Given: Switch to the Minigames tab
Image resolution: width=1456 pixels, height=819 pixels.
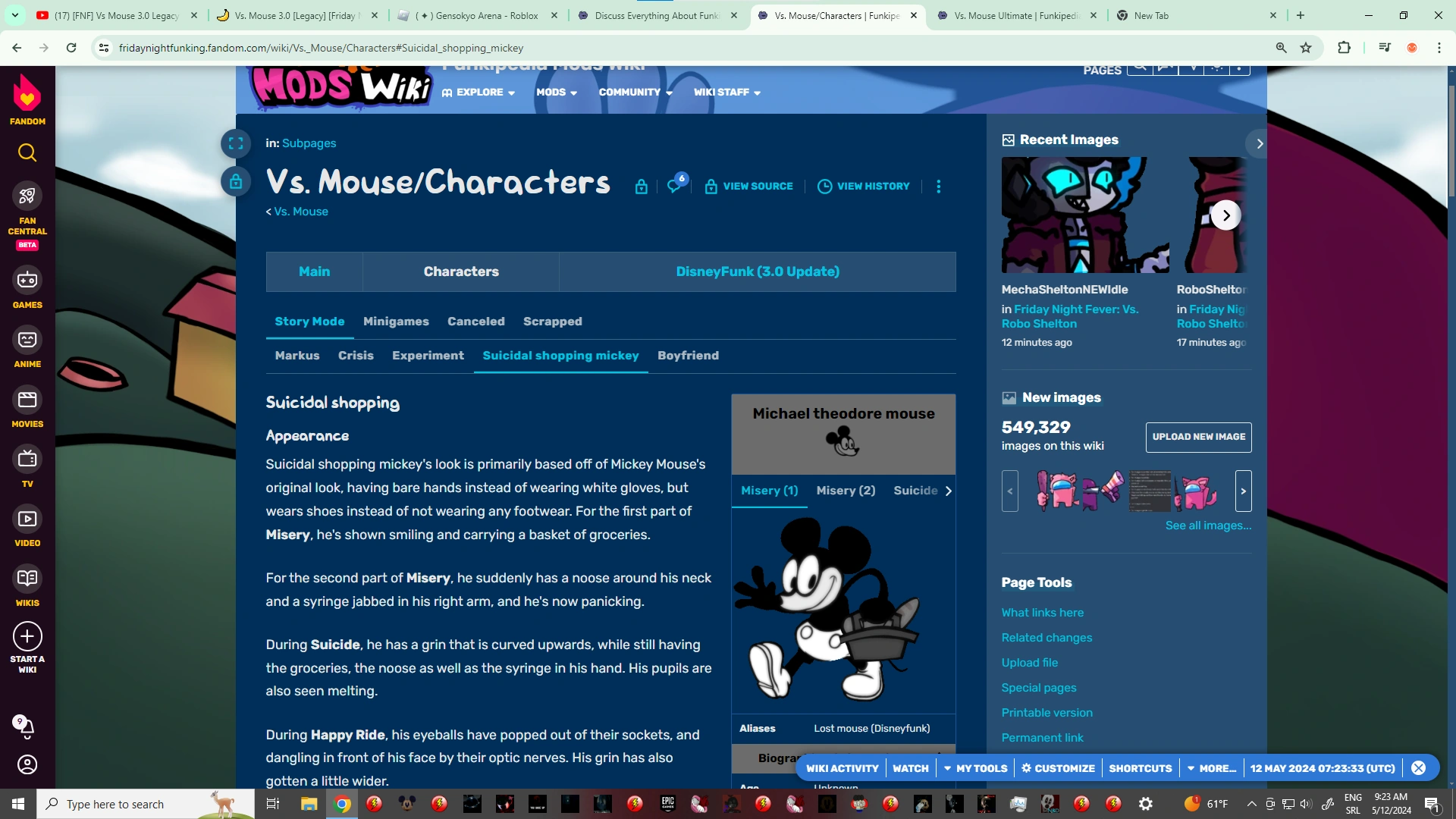Looking at the screenshot, I should pos(396,322).
